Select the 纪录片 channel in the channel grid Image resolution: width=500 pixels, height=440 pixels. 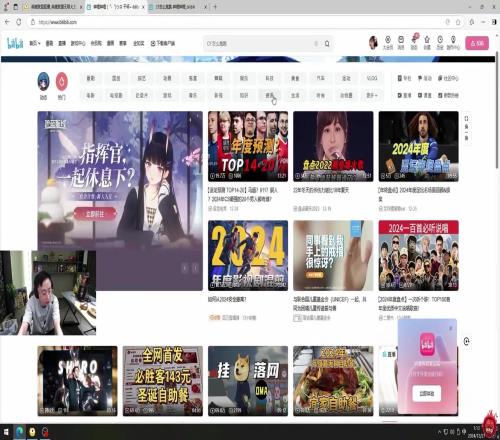tap(142, 95)
